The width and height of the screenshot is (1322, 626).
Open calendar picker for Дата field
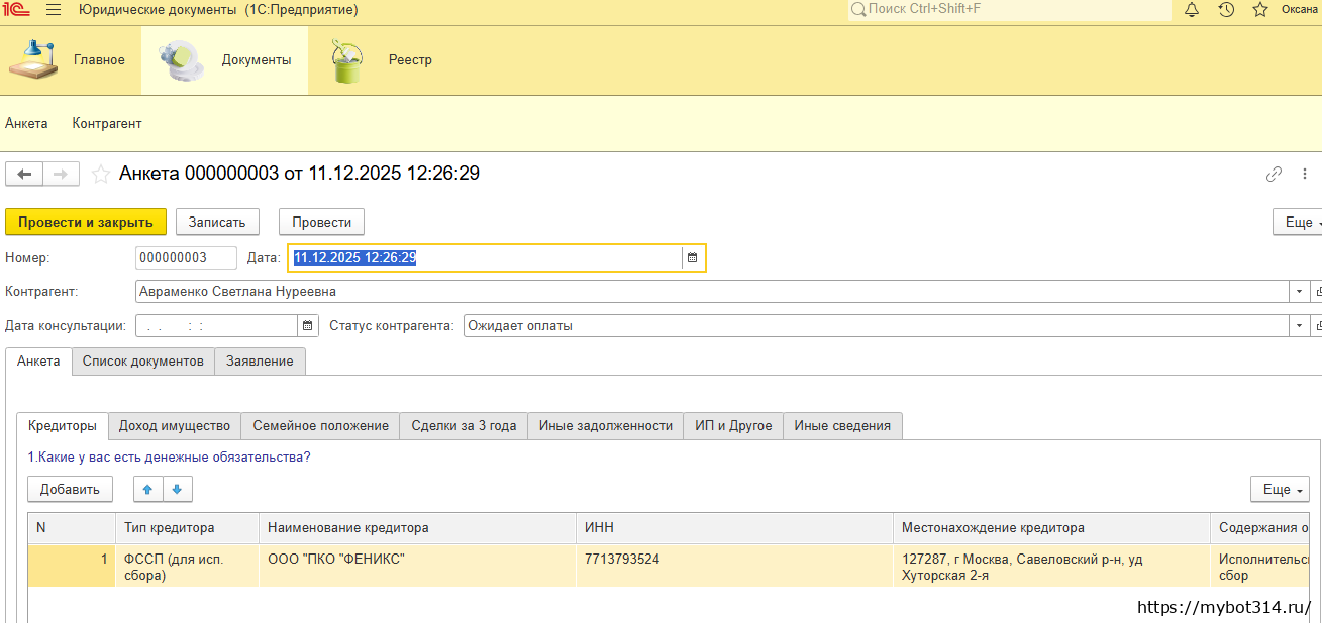(x=692, y=258)
